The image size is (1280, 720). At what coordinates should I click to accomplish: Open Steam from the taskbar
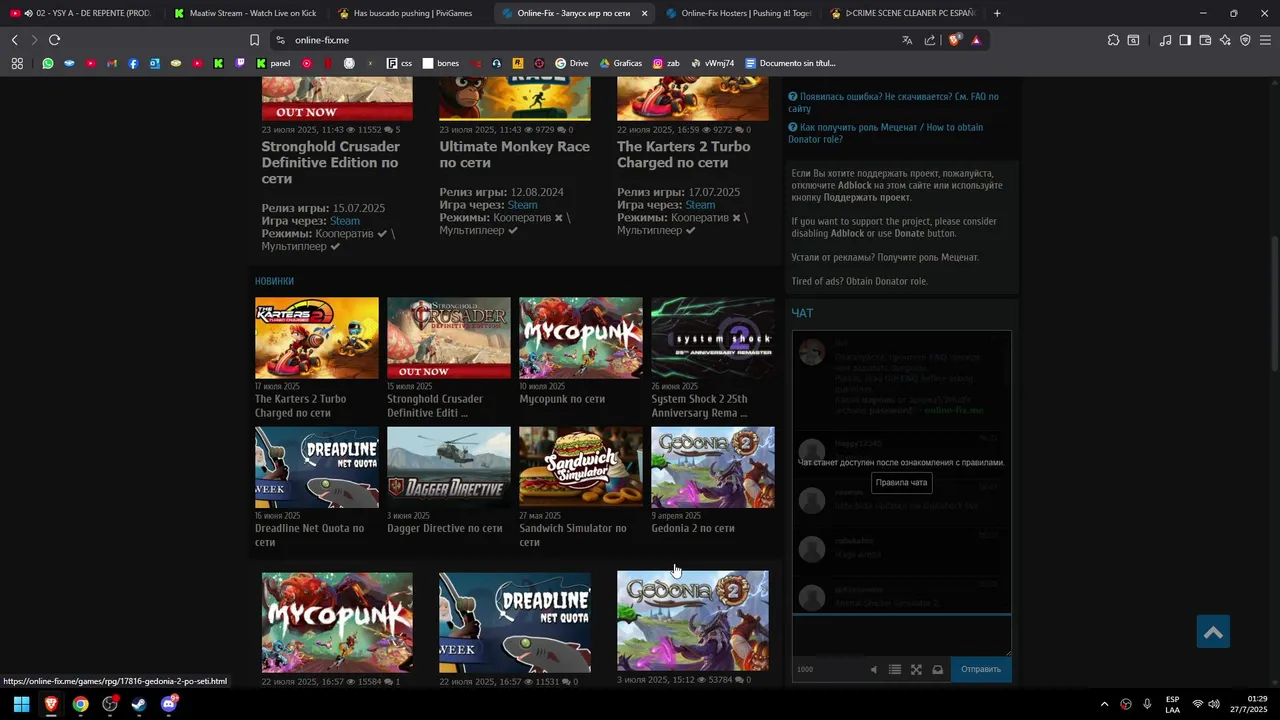139,704
